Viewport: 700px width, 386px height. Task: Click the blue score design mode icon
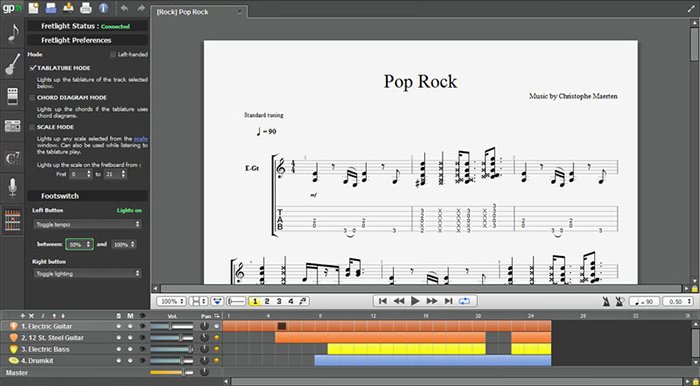click(x=217, y=301)
